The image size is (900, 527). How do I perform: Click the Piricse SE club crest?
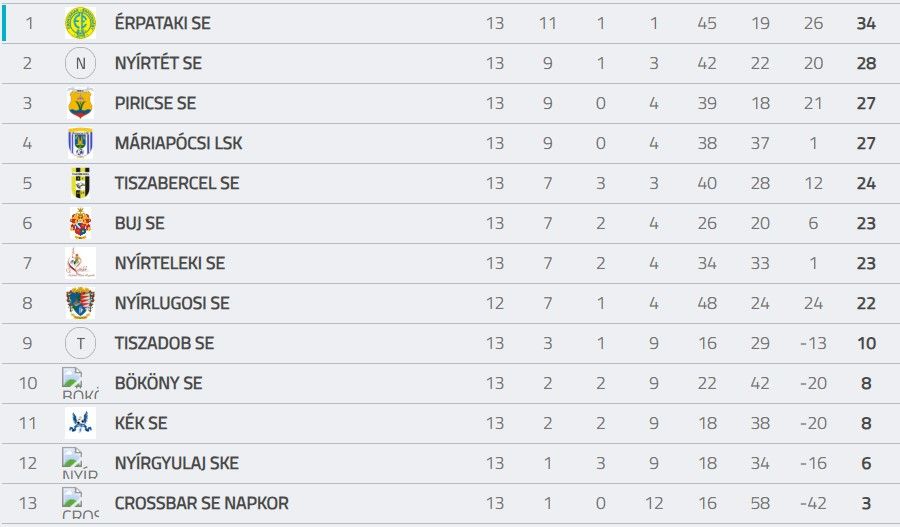[80, 103]
